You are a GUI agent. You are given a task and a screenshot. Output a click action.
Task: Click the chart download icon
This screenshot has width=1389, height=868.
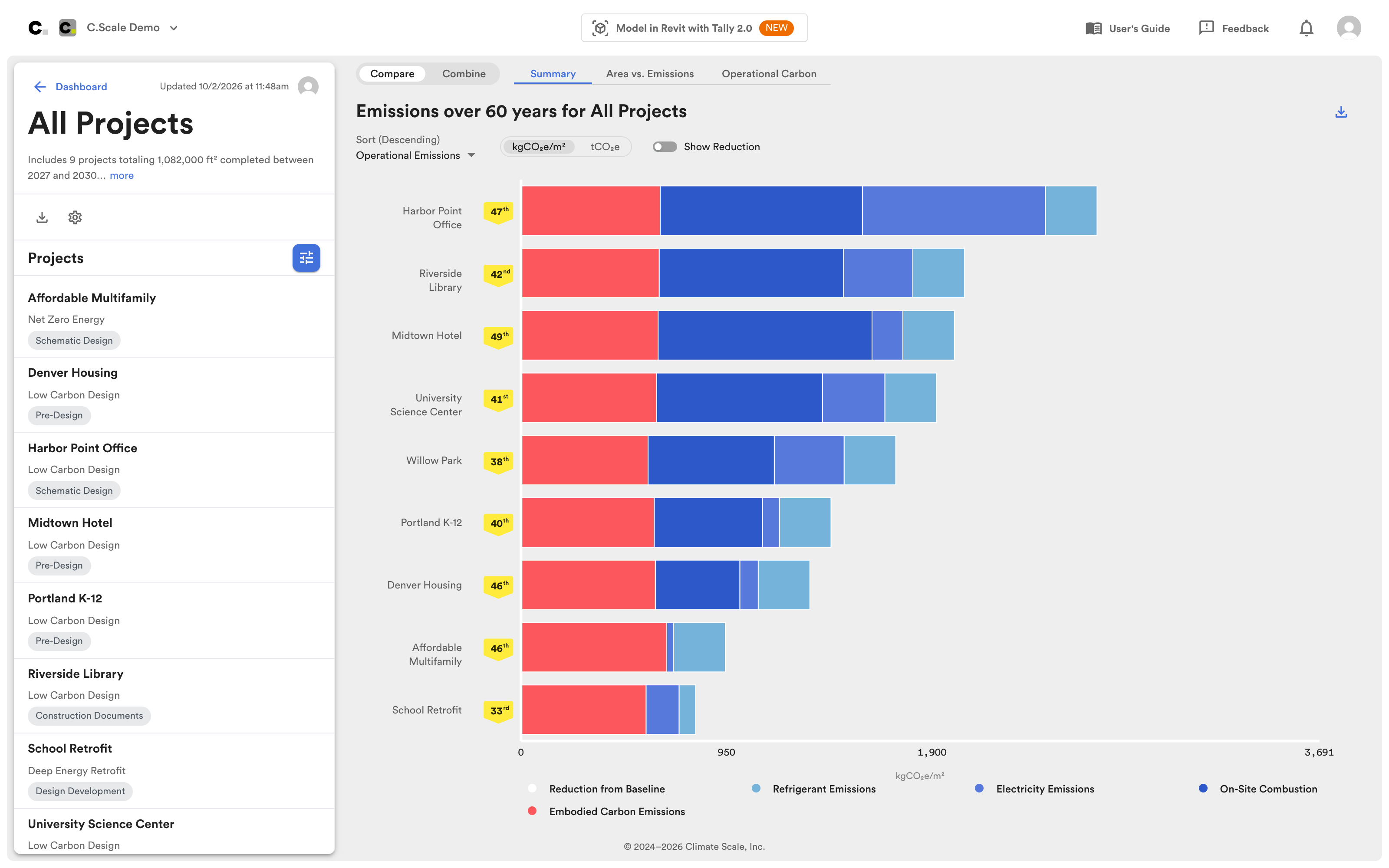(1341, 112)
